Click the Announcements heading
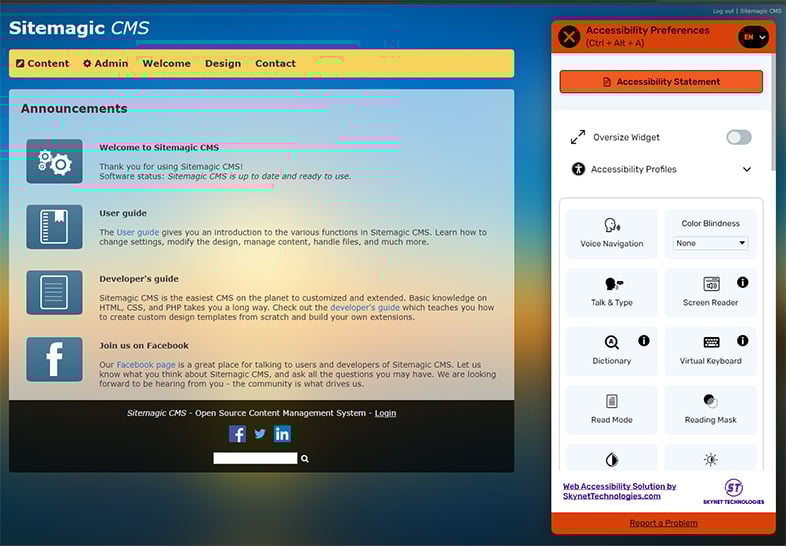This screenshot has height=546, width=786. coord(74,109)
